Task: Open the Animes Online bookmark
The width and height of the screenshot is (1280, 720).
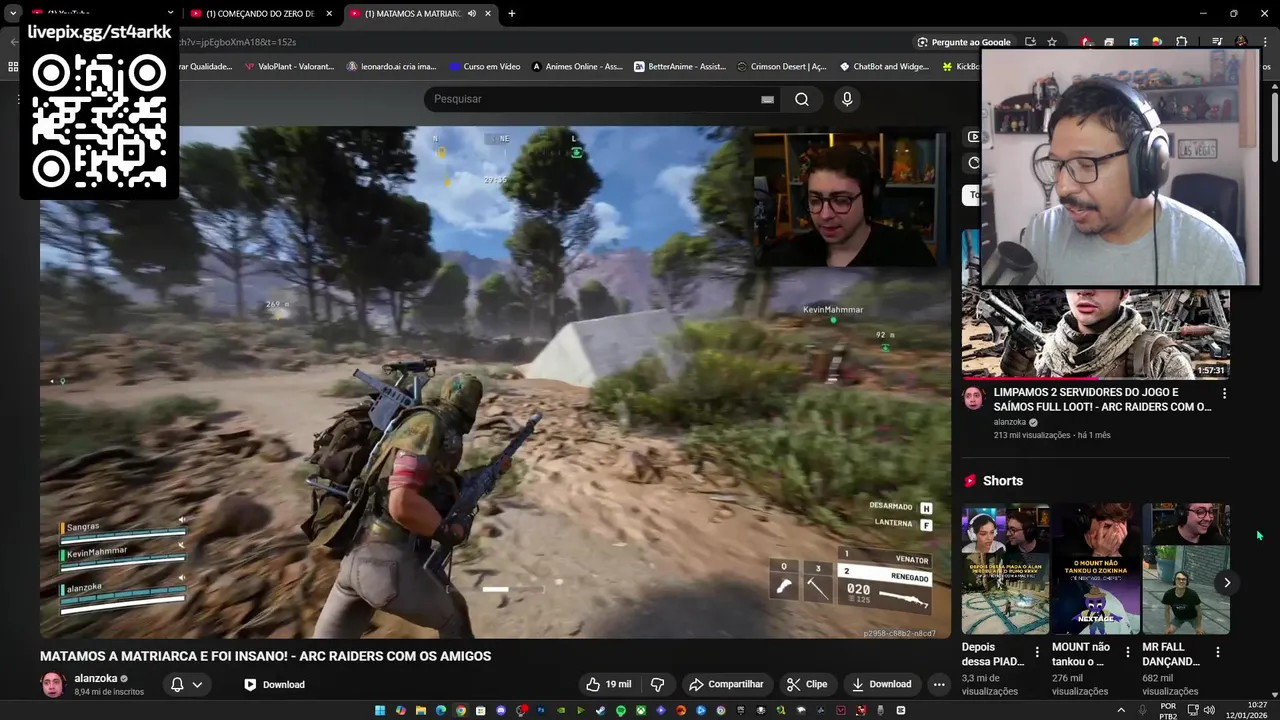Action: 577,67
